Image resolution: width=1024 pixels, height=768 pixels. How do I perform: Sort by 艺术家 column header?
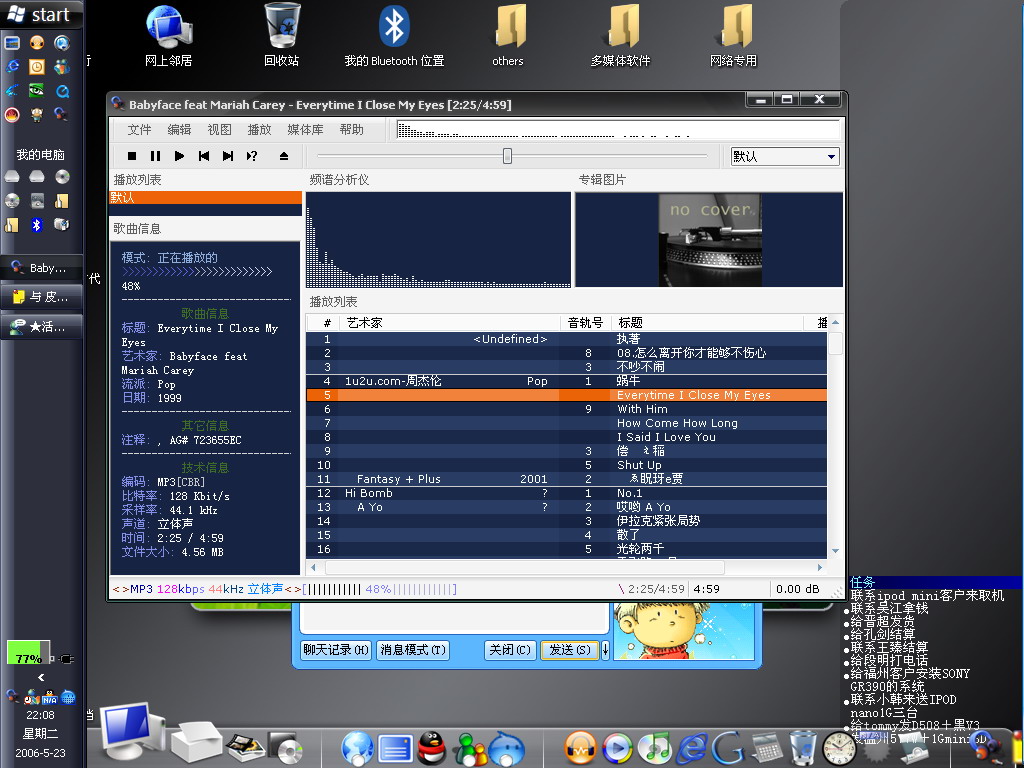[x=449, y=323]
